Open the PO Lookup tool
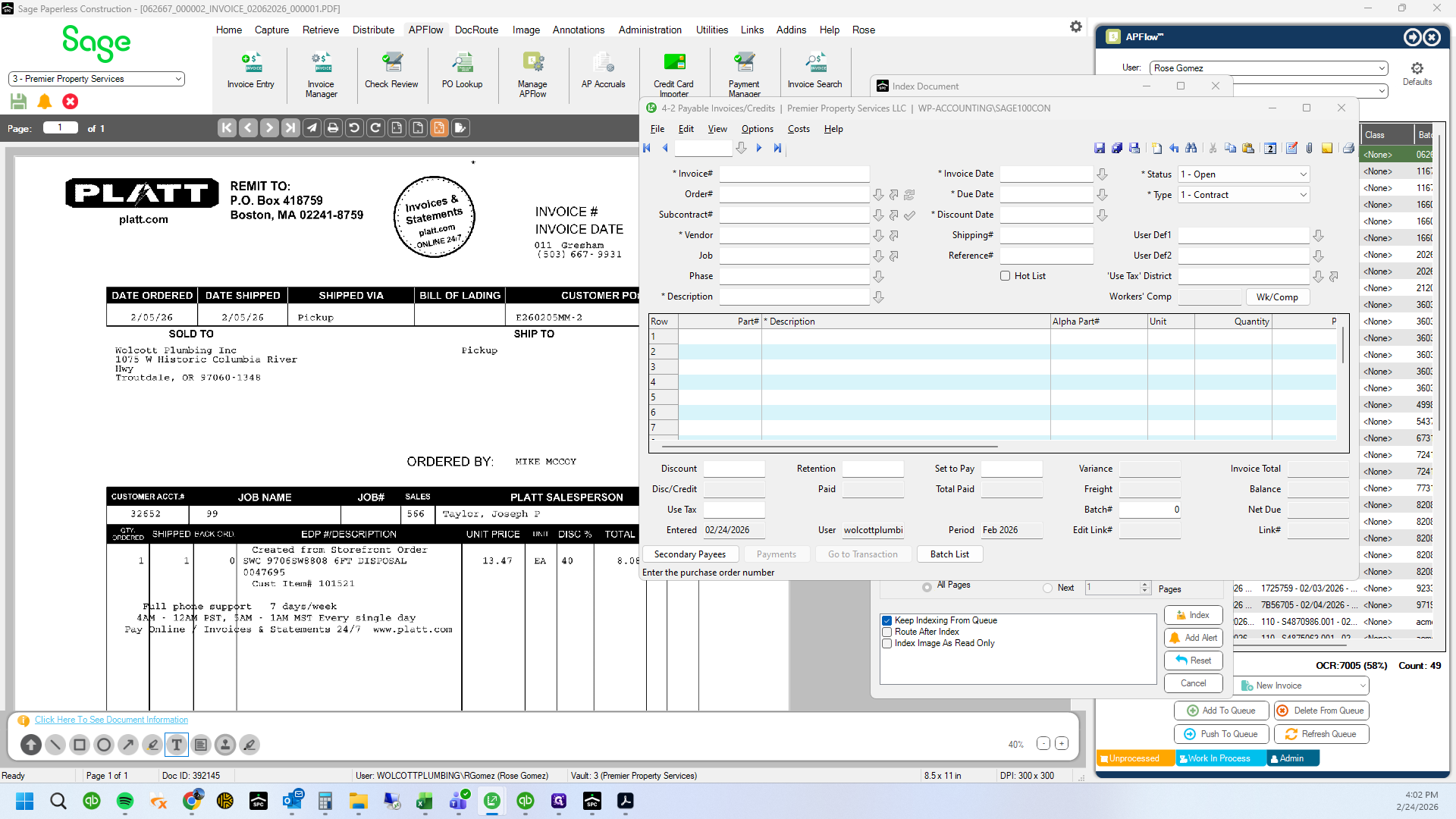Image resolution: width=1456 pixels, height=819 pixels. point(462,71)
